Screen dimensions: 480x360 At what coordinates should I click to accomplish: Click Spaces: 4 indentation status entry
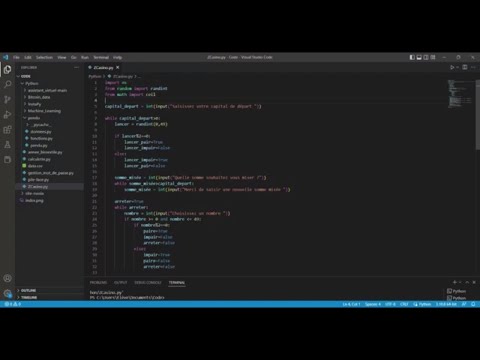(x=373, y=304)
